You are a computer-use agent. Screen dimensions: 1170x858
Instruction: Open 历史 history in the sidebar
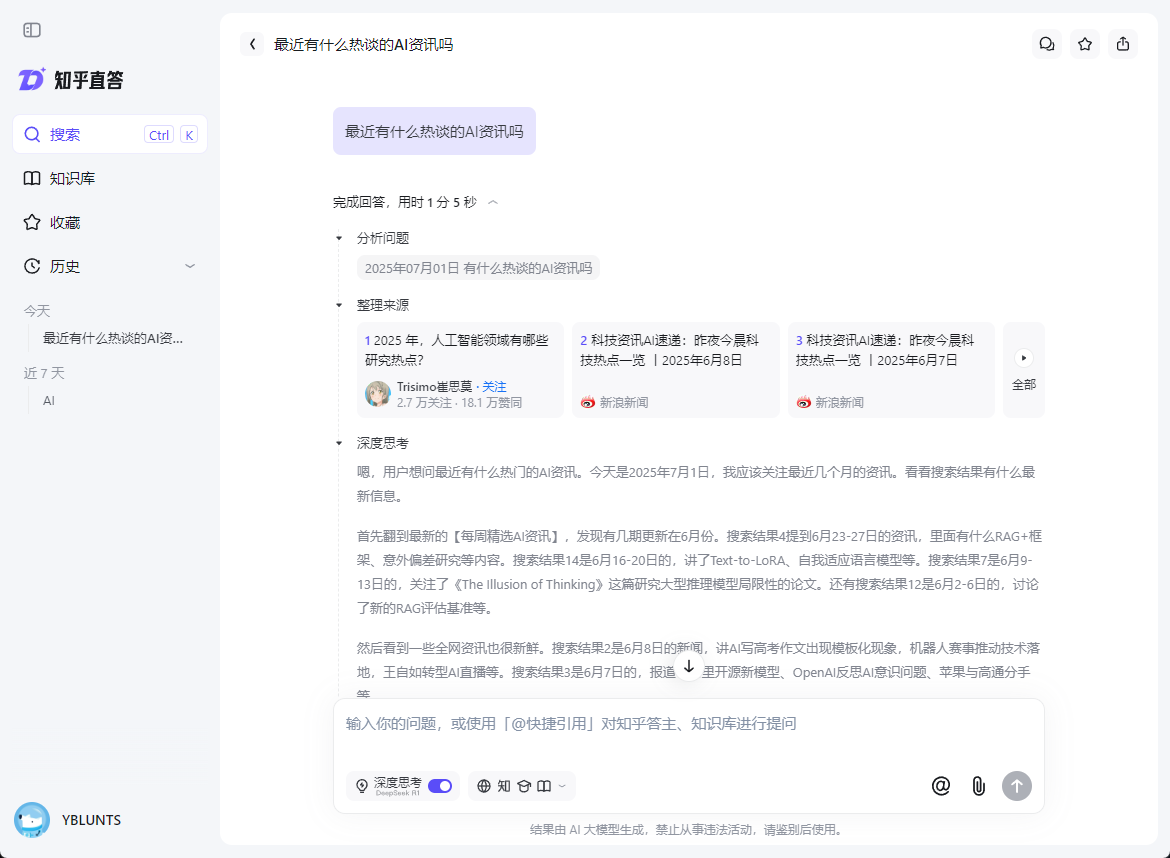(x=110, y=266)
